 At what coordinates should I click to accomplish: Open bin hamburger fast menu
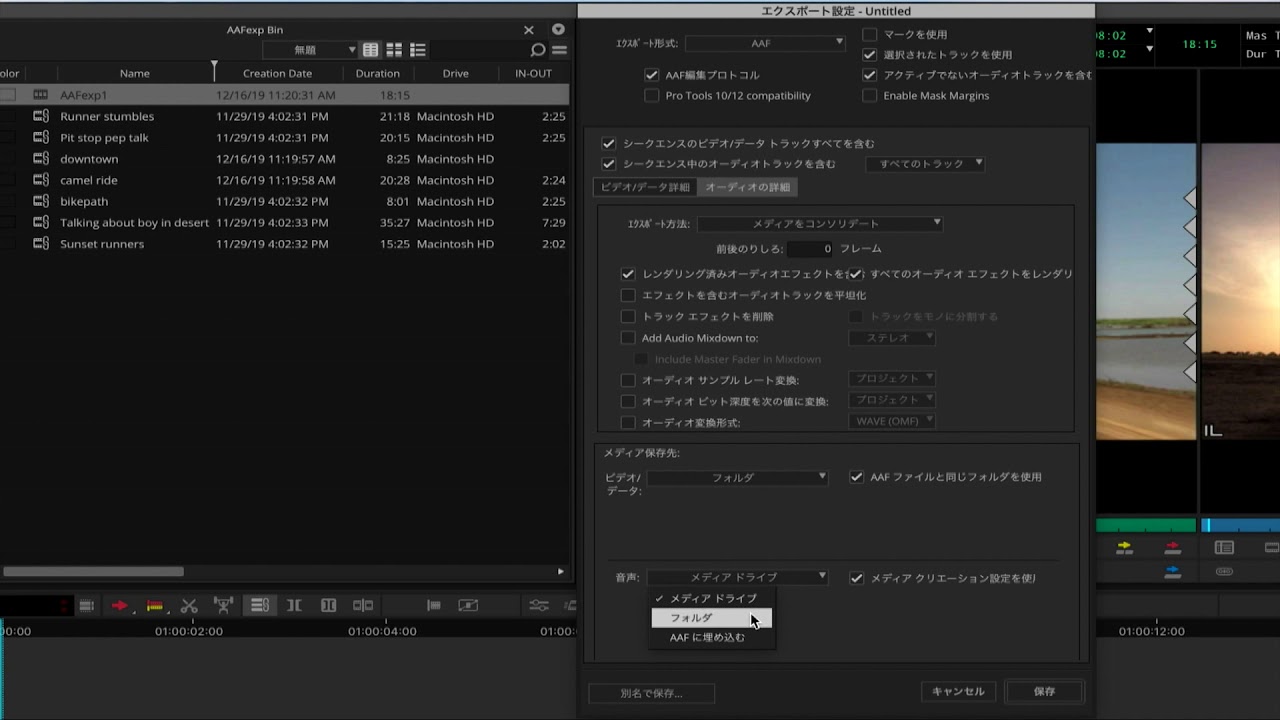coord(560,50)
